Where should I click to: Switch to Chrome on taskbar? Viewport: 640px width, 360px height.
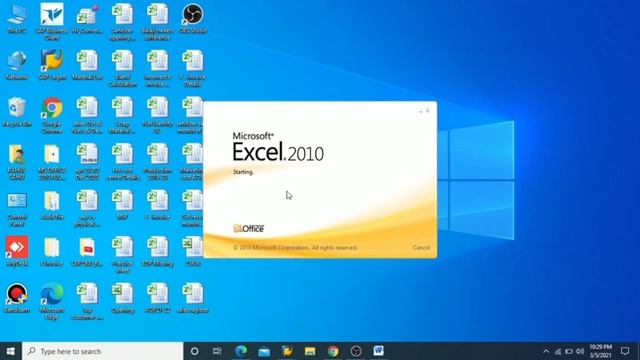coord(333,351)
